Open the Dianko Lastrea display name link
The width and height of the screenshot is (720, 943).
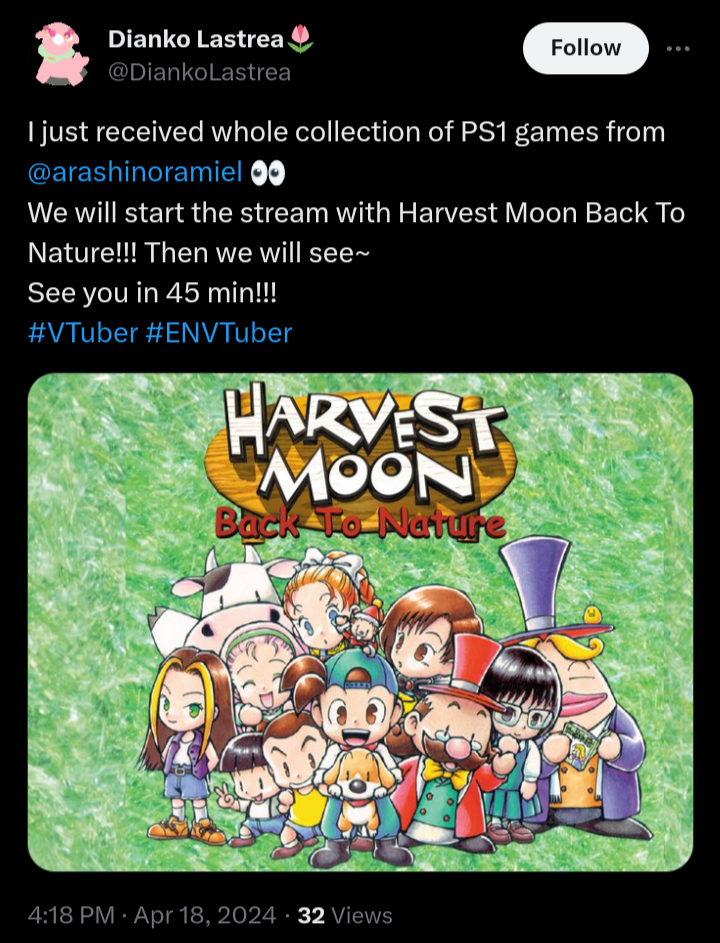(196, 39)
